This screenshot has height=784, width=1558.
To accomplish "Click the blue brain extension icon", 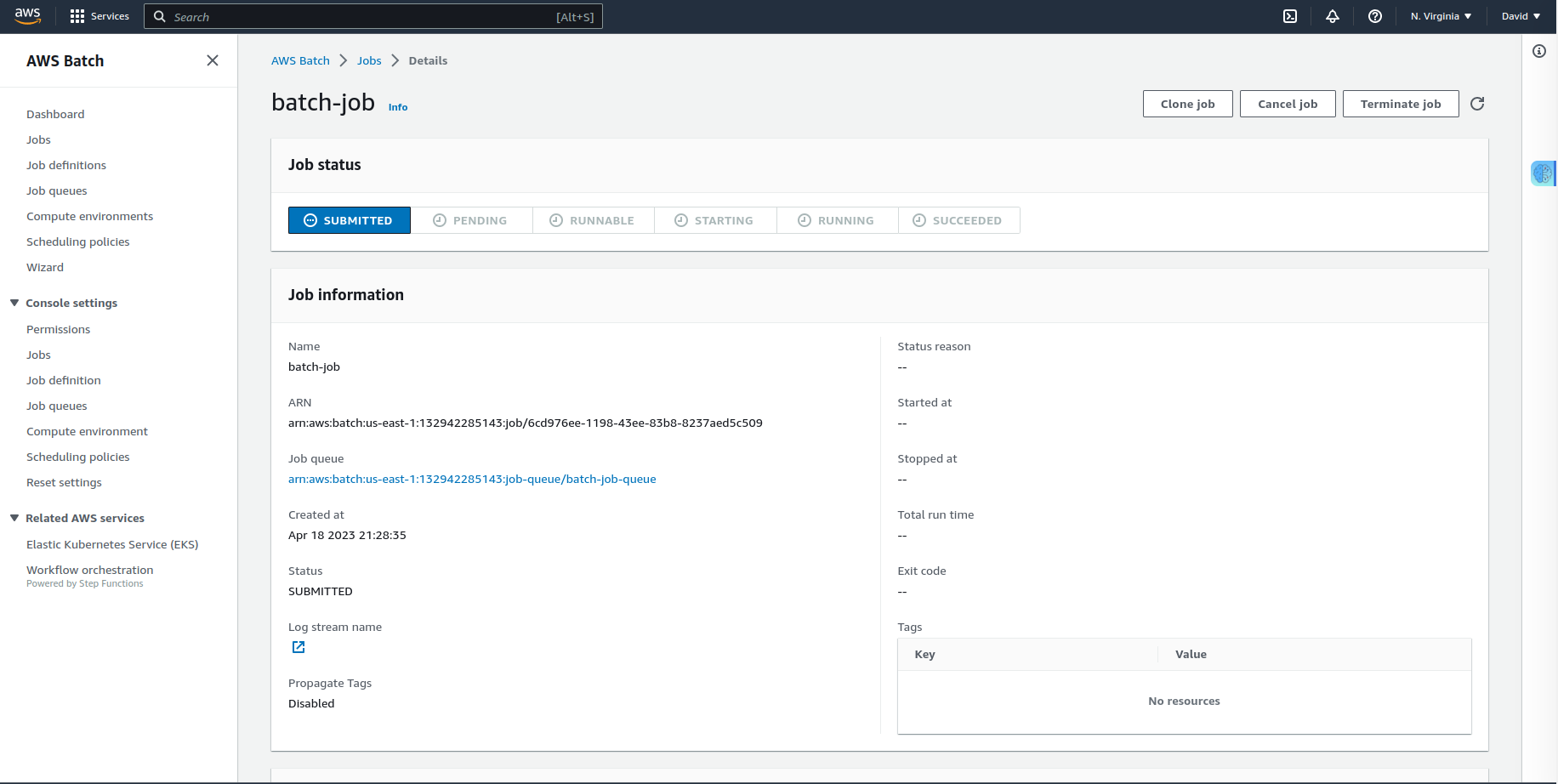I will [x=1543, y=173].
